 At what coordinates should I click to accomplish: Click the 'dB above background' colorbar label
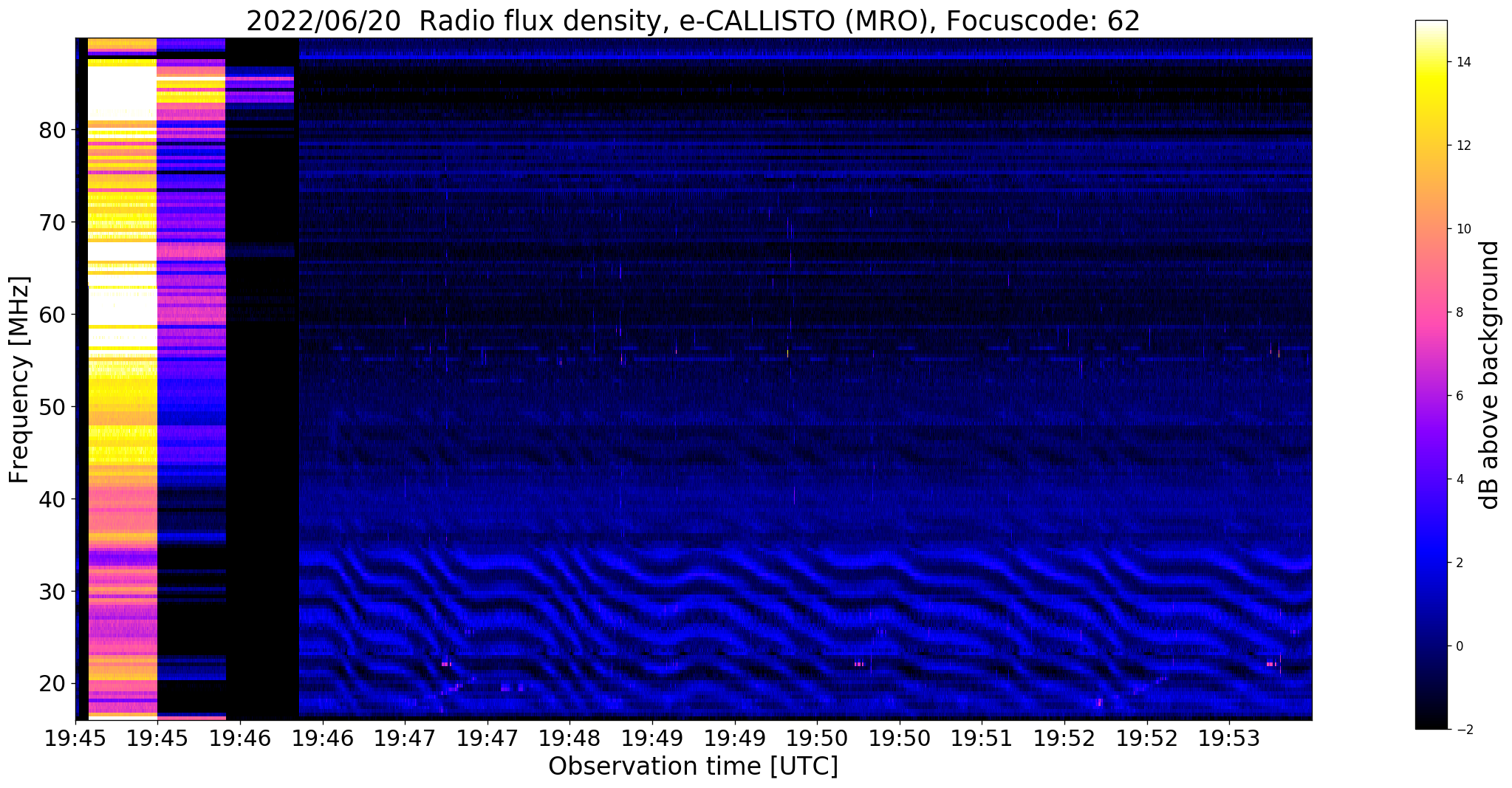click(x=1489, y=375)
